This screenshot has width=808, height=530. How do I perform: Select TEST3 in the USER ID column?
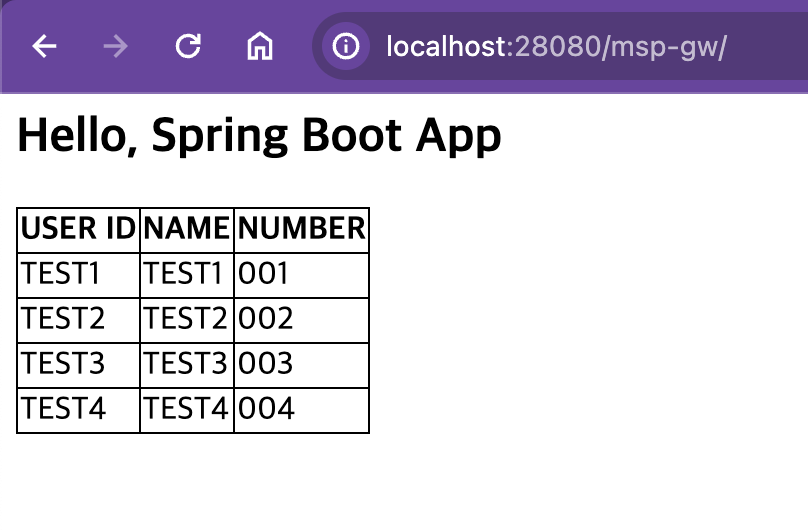pyautogui.click(x=78, y=365)
